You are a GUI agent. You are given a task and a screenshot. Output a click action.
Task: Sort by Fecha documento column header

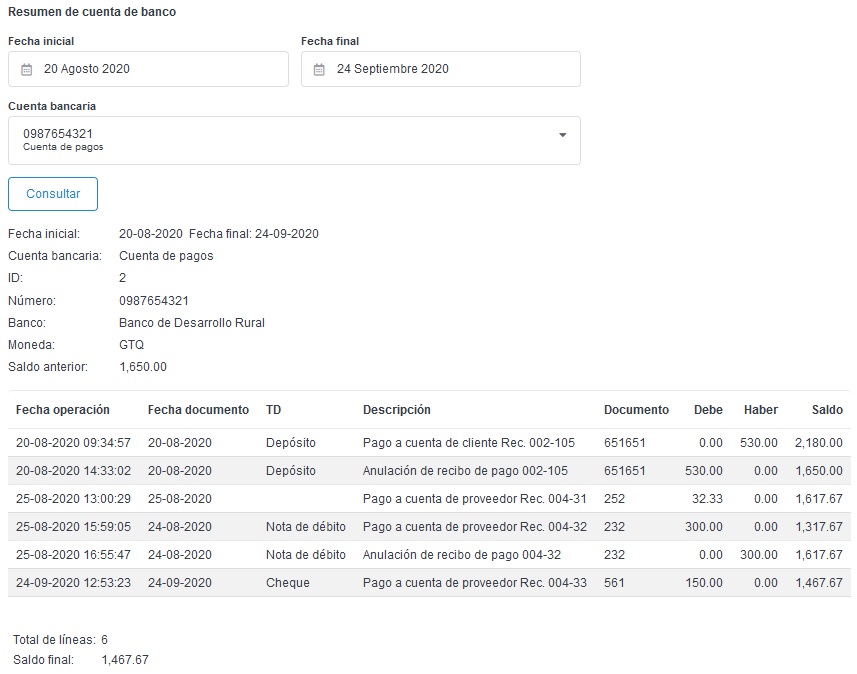198,410
